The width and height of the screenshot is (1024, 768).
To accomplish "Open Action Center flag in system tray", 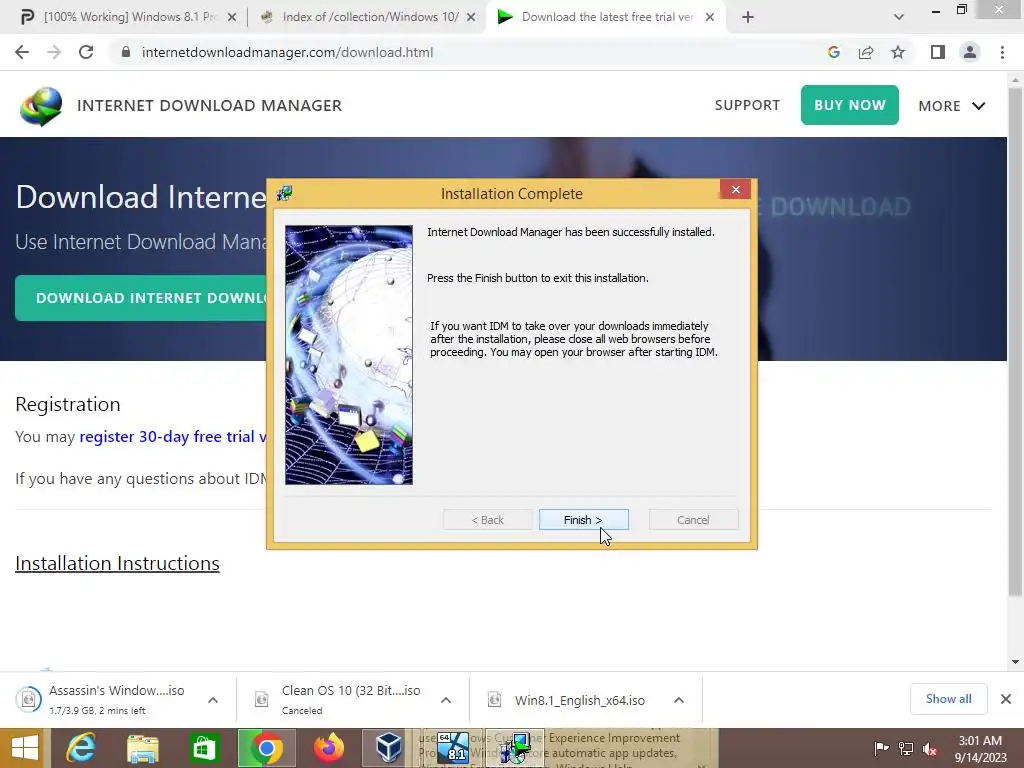I will pyautogui.click(x=881, y=748).
